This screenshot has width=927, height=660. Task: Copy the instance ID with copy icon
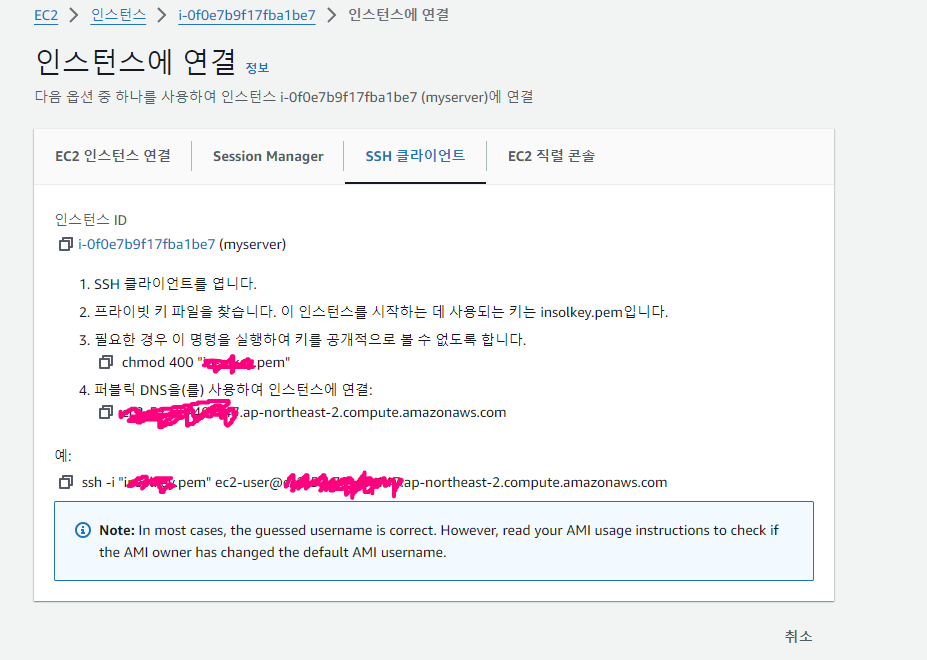(66, 244)
